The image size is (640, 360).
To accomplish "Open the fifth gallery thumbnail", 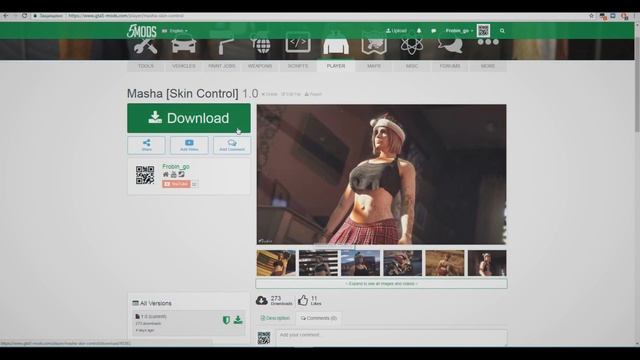I will (445, 263).
